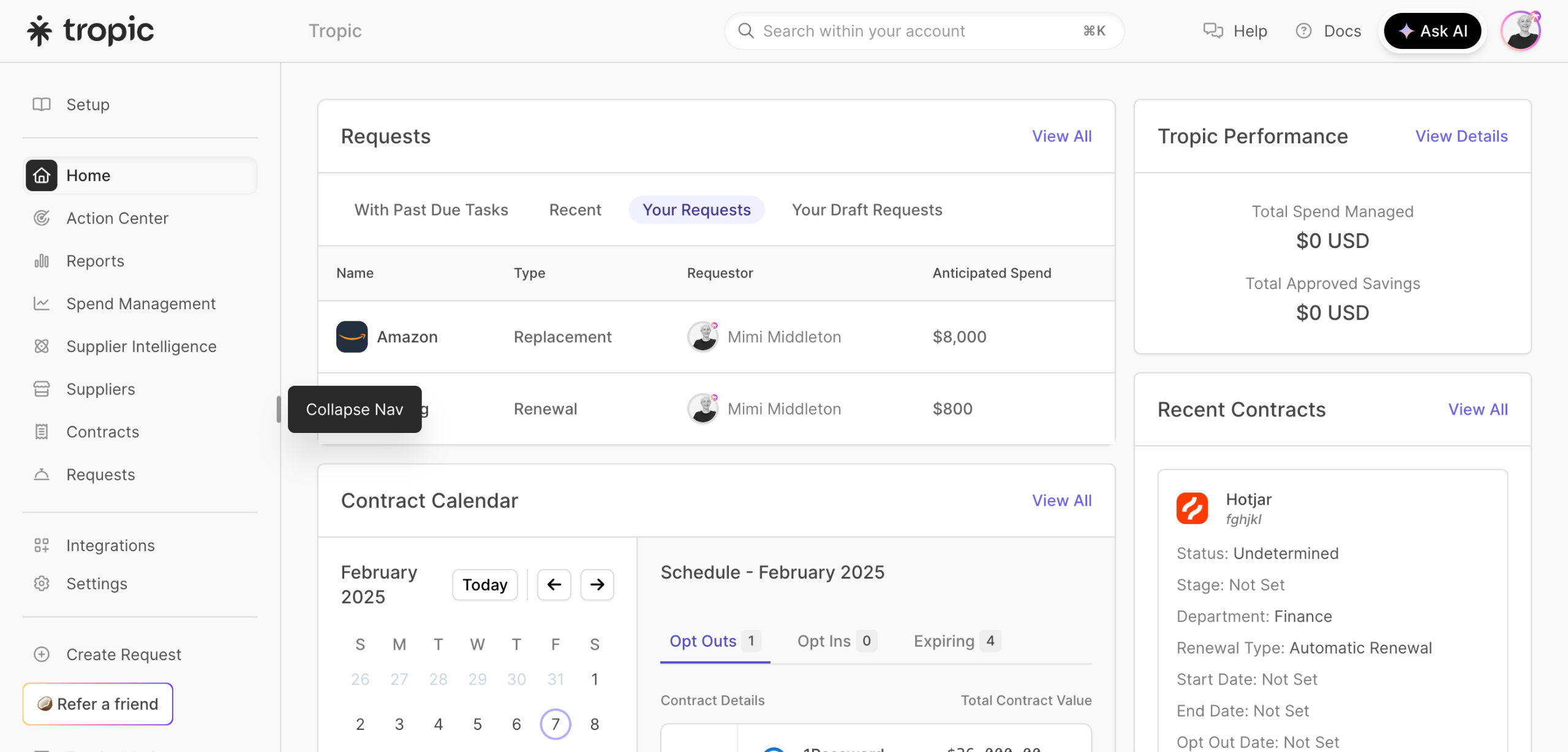
Task: Click Refer a friend button
Action: (x=98, y=704)
